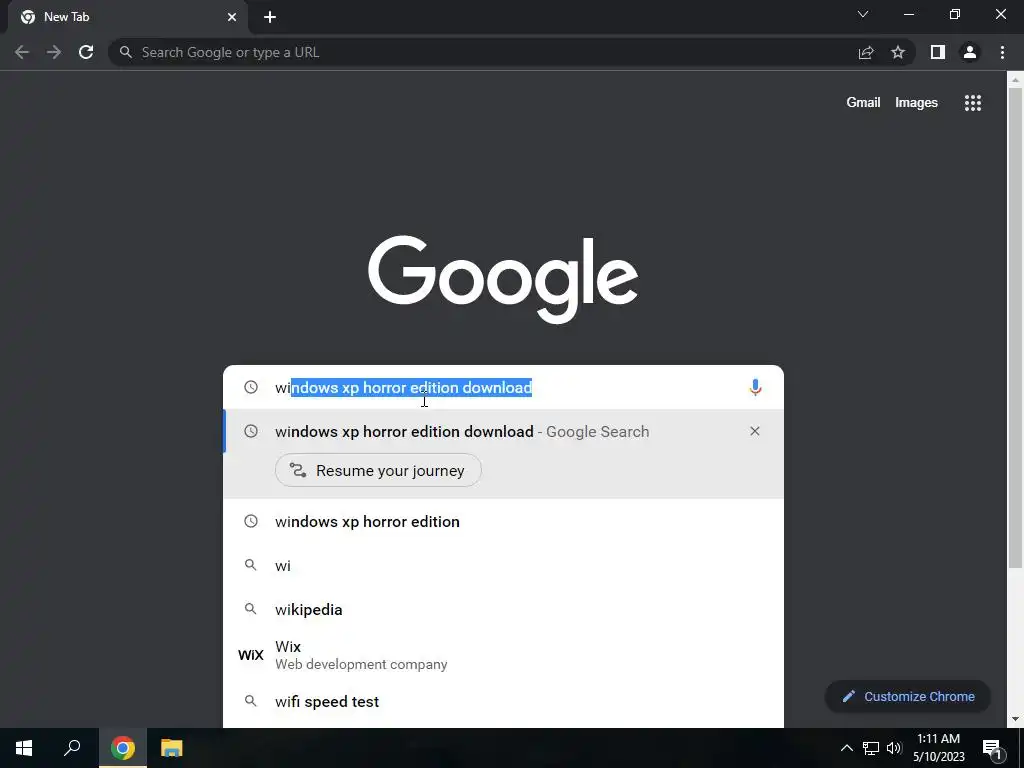Open File Explorer from taskbar
This screenshot has width=1024, height=768.
(x=172, y=748)
